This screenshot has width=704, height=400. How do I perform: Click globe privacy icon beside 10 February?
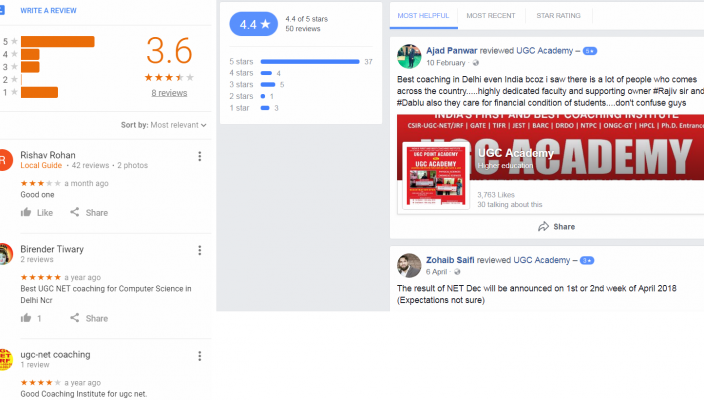pyautogui.click(x=475, y=63)
